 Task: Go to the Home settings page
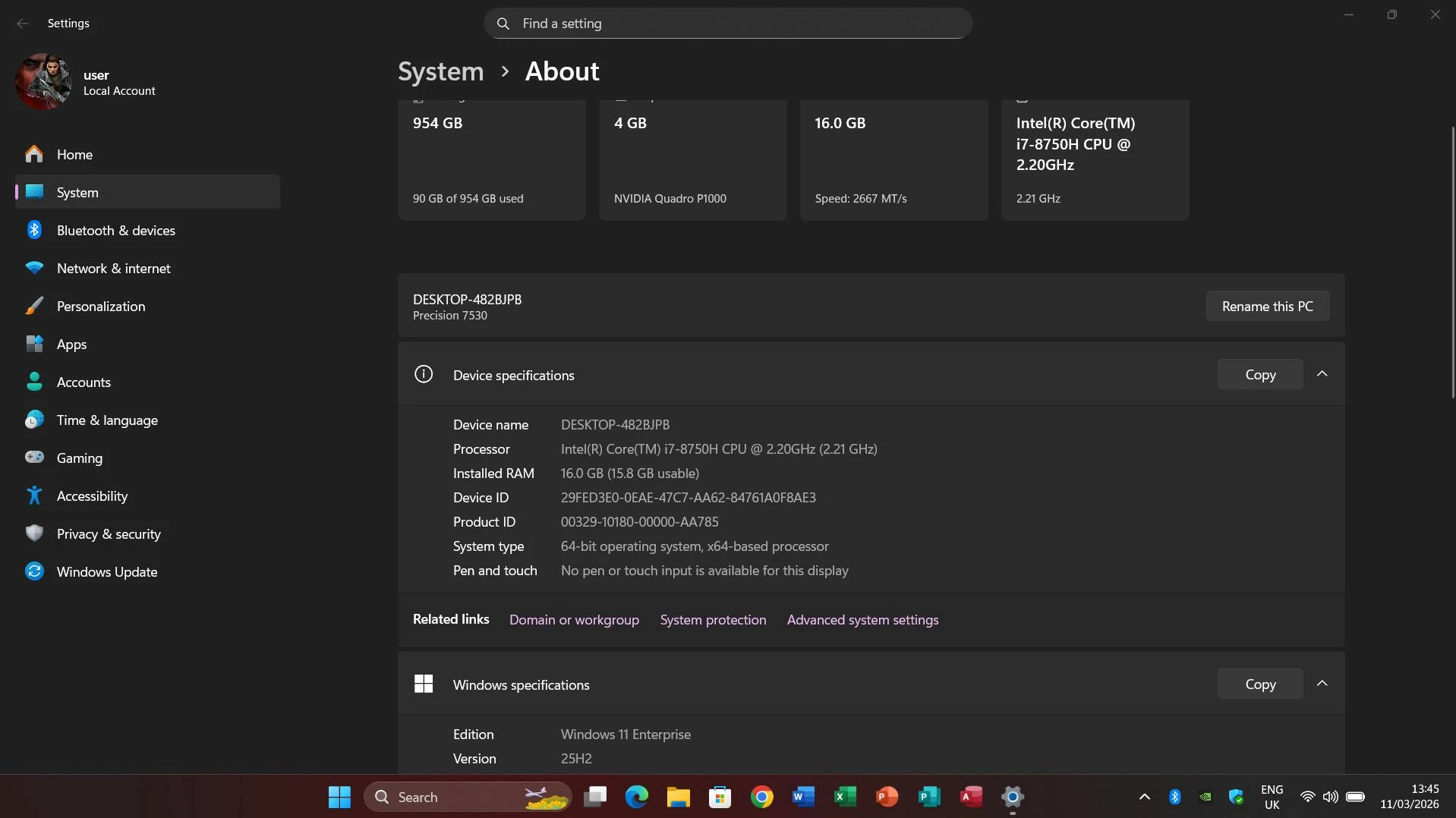coord(74,154)
